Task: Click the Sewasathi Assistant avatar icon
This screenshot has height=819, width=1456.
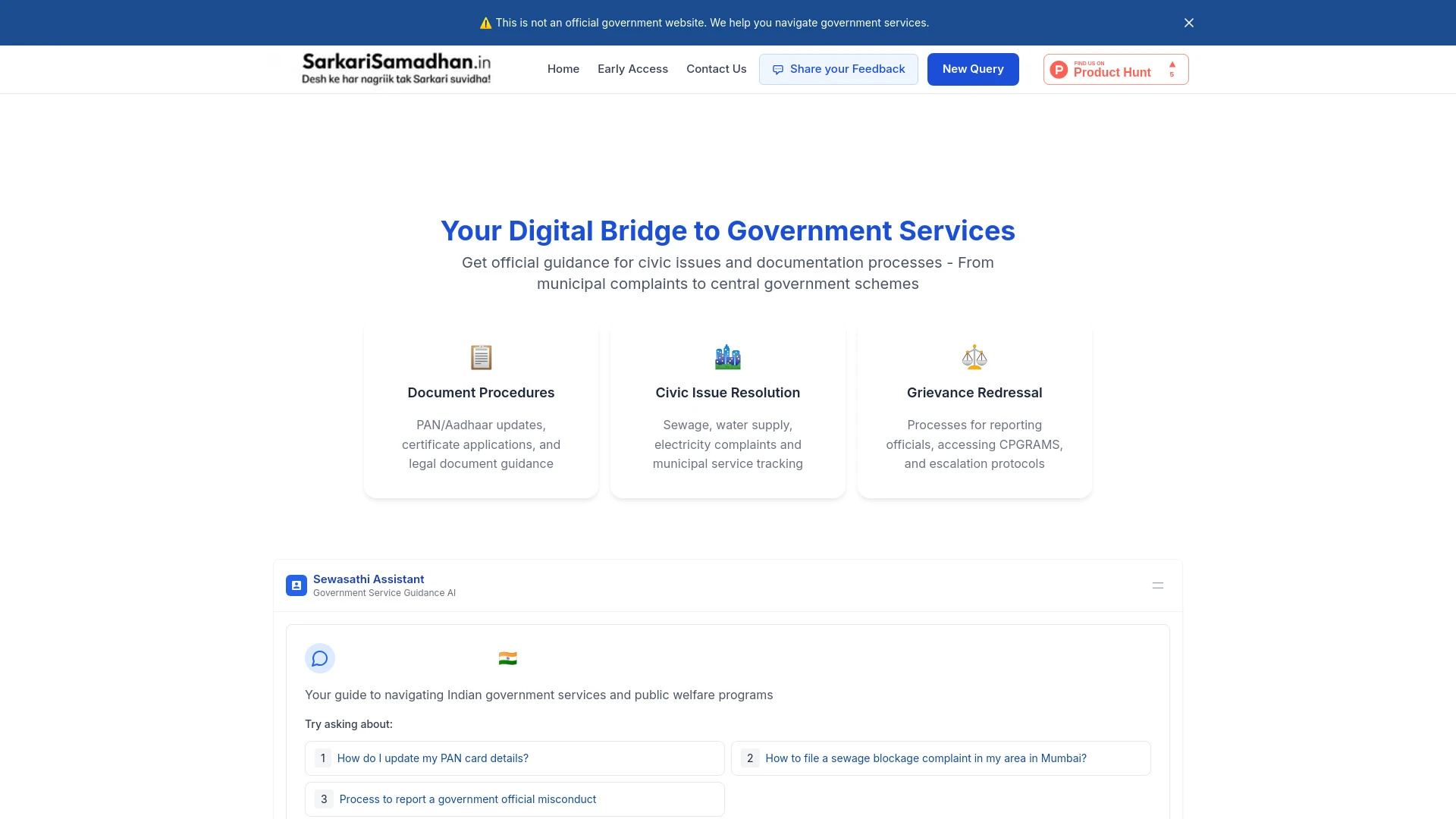Action: (x=297, y=585)
